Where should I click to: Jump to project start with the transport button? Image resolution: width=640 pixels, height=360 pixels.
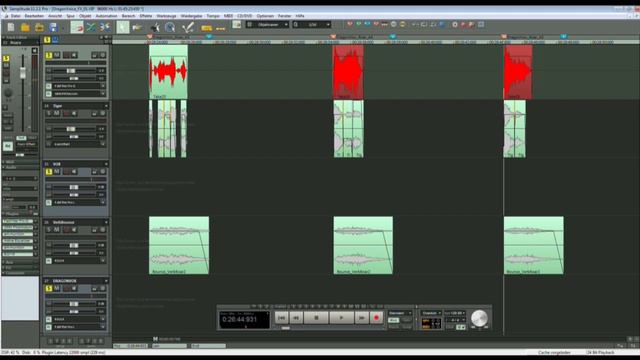(282, 318)
